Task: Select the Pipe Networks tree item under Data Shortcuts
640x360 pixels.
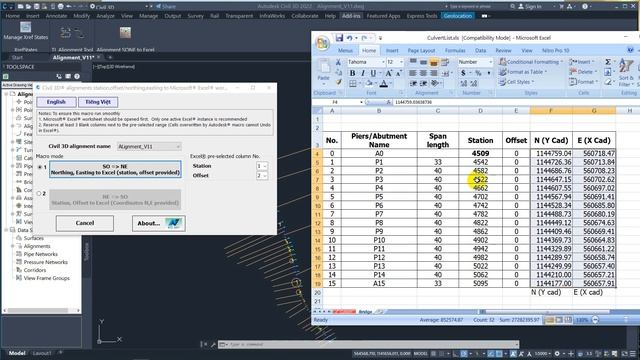Action: (x=40, y=254)
